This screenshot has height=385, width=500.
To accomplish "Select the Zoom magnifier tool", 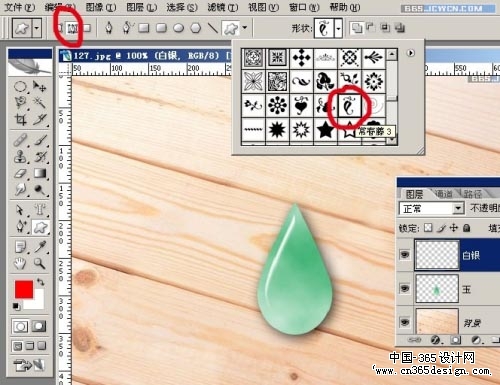I will pos(40,263).
